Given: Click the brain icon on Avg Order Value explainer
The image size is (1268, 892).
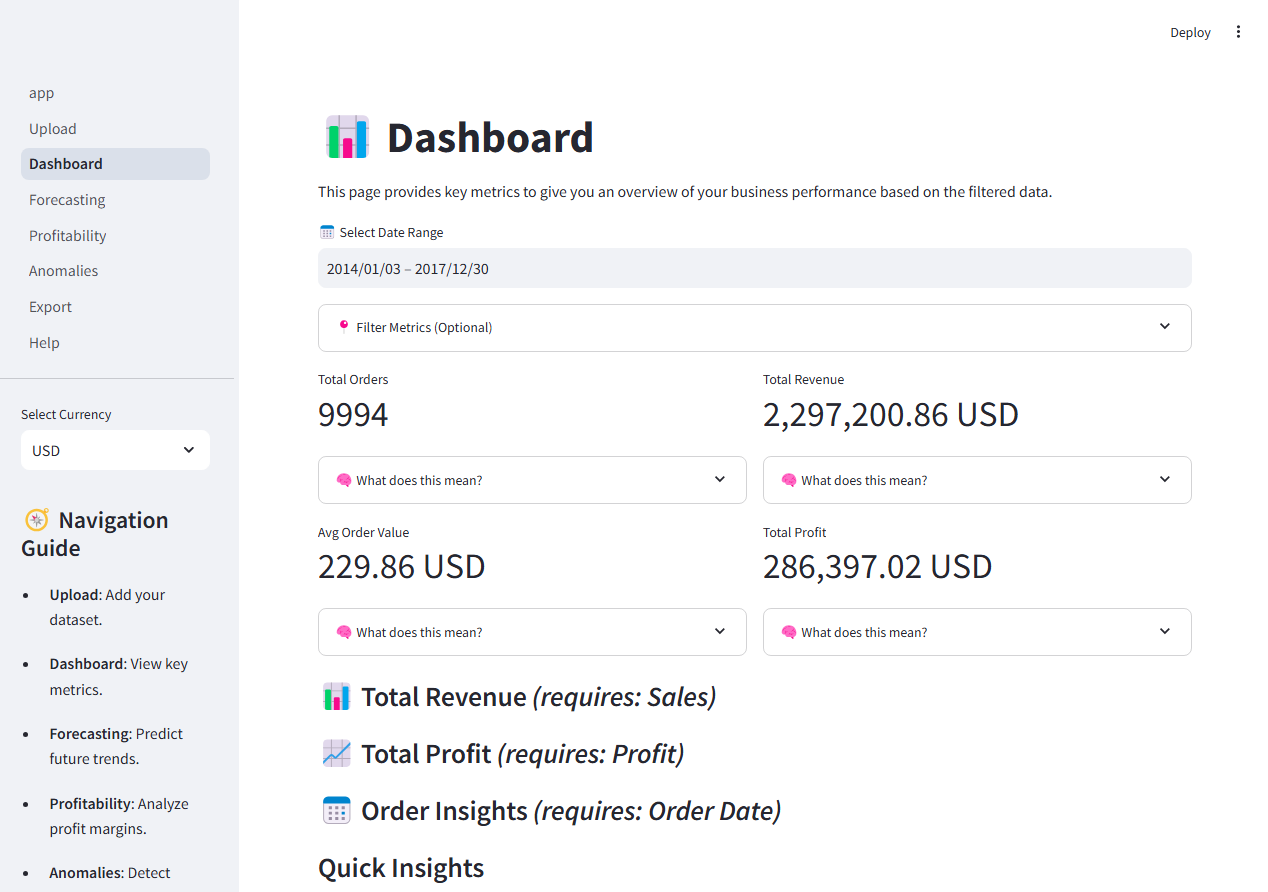Looking at the screenshot, I should pyautogui.click(x=344, y=631).
